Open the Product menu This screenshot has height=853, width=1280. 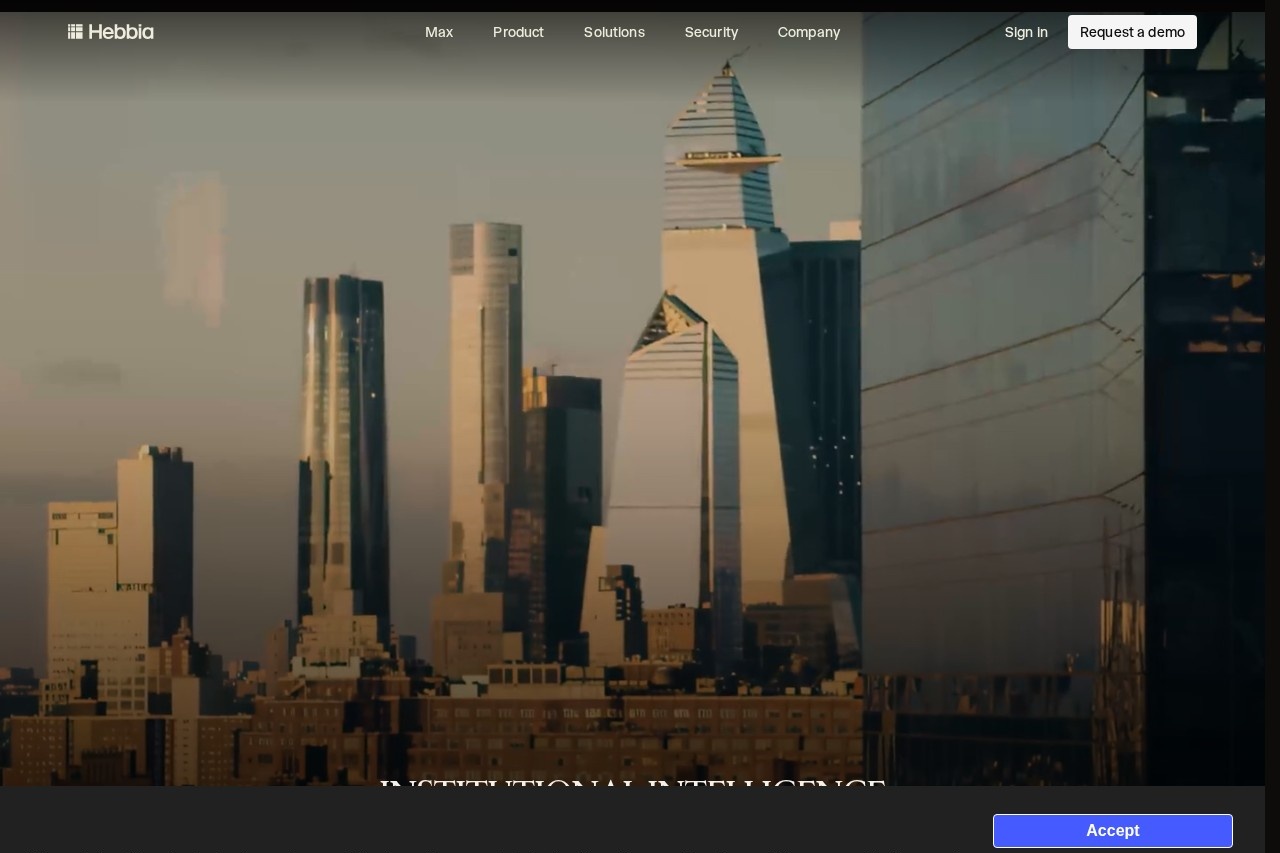(x=518, y=32)
